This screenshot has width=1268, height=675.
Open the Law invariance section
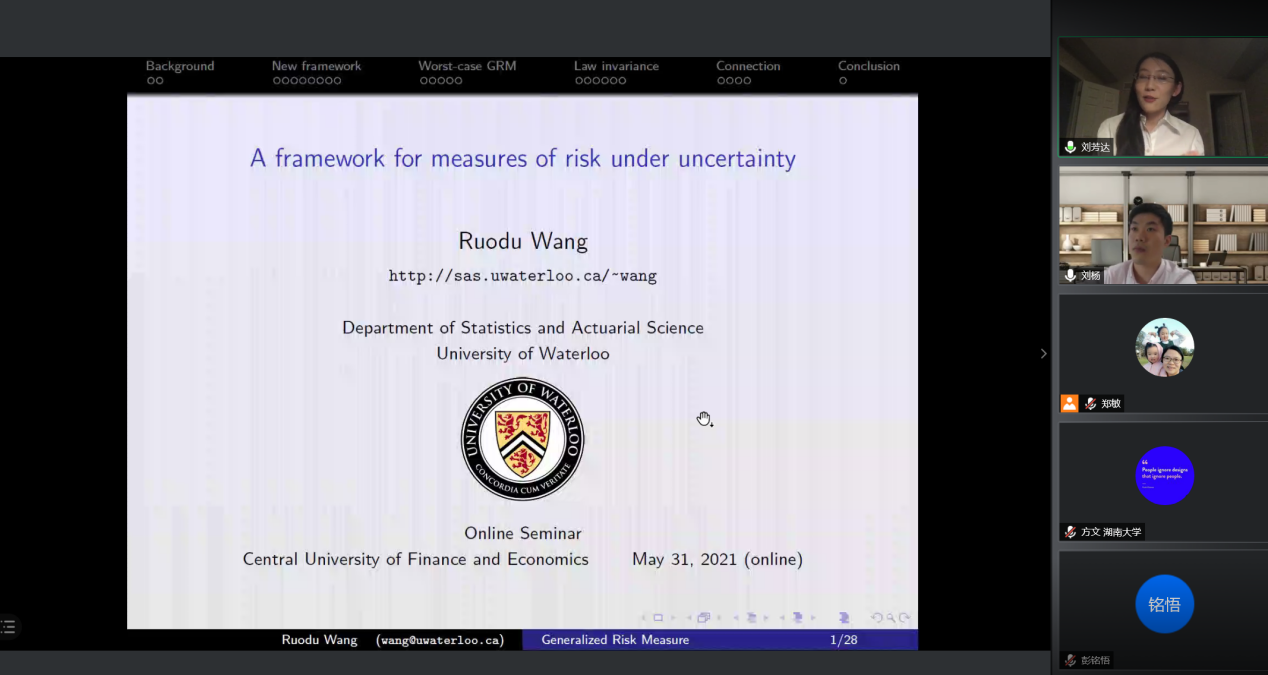(616, 66)
